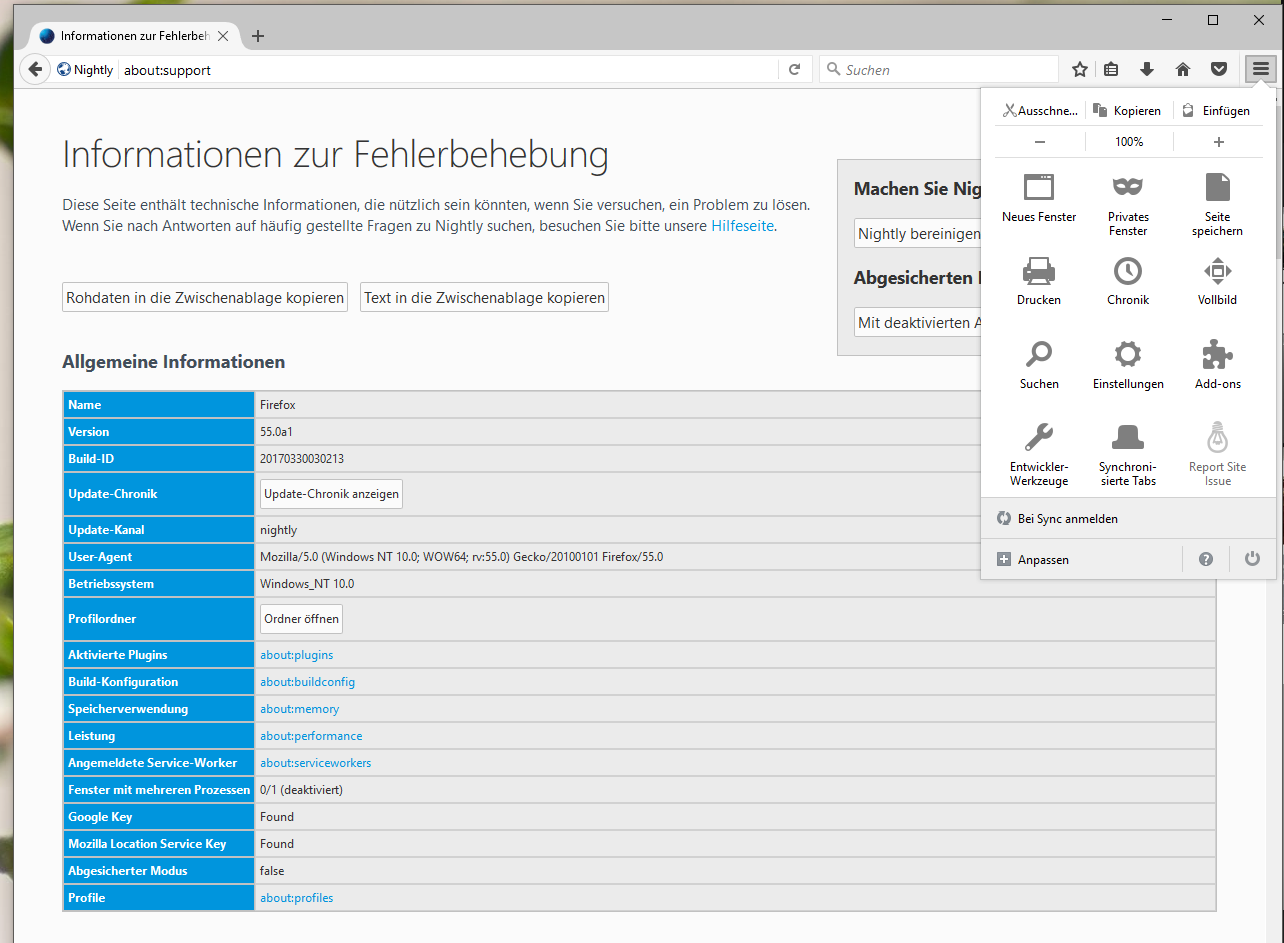Open the Pocket icon in toolbar
1284x943 pixels.
coord(1219,69)
